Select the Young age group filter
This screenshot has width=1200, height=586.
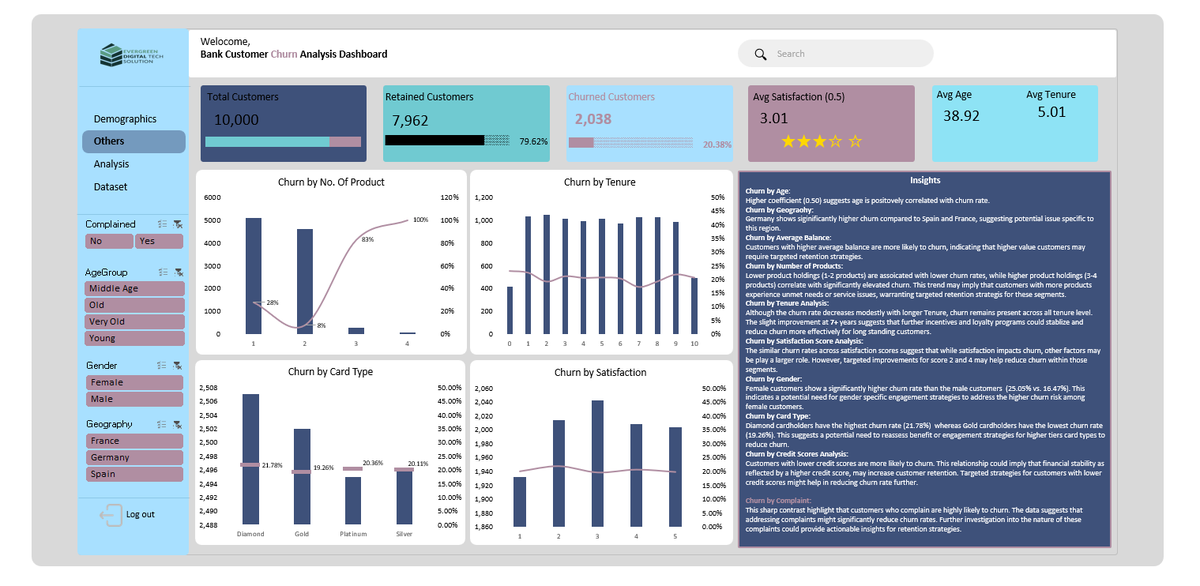134,339
